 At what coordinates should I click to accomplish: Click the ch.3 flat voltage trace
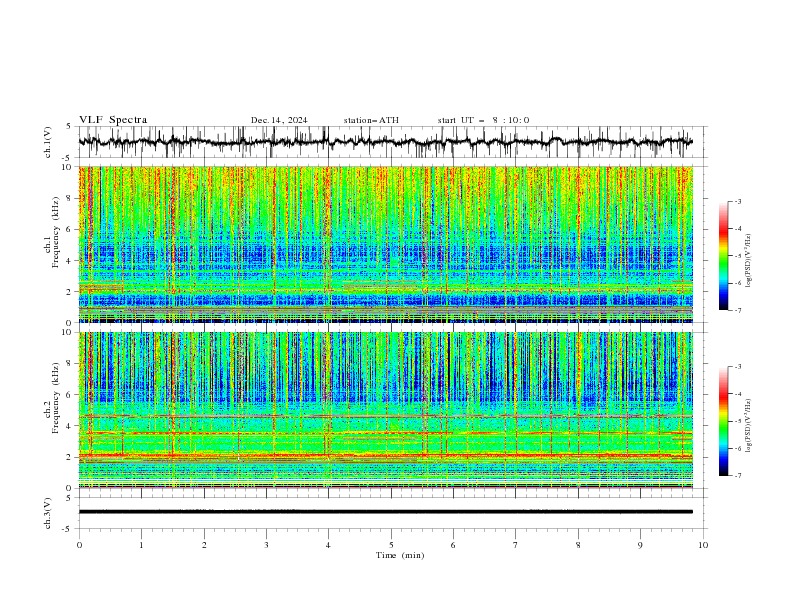click(x=385, y=512)
